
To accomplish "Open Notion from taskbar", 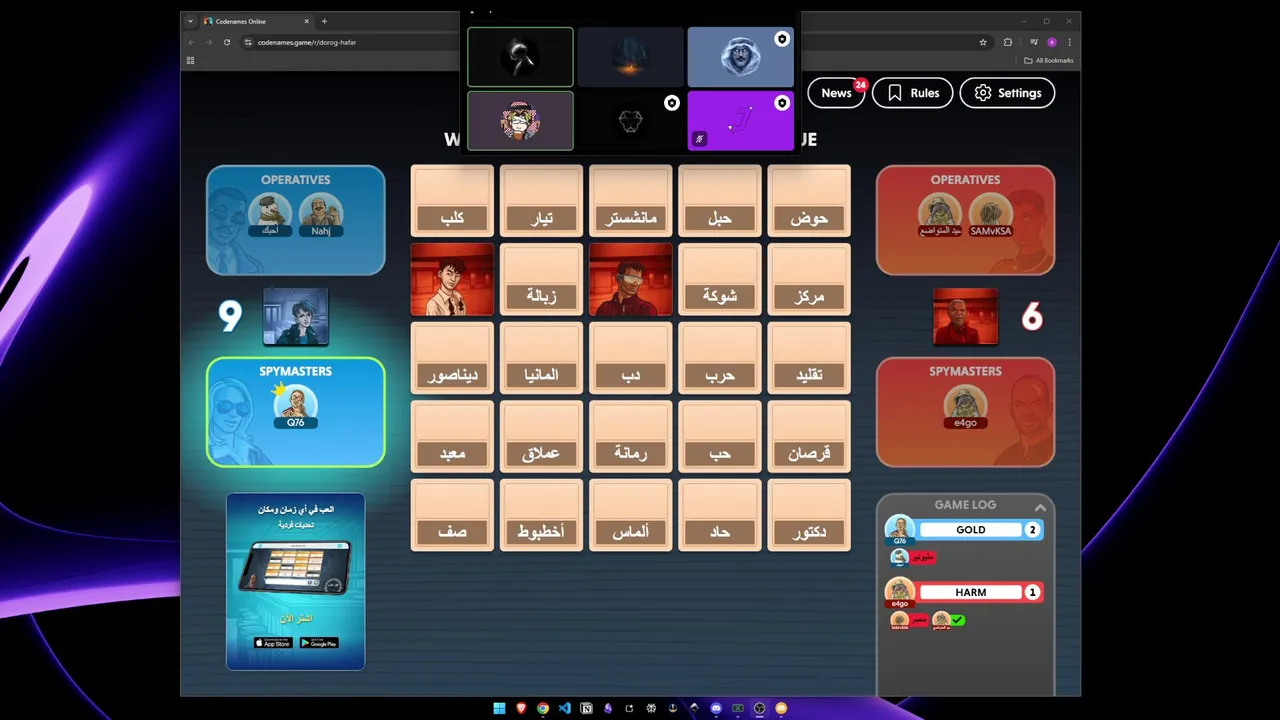I will click(586, 708).
